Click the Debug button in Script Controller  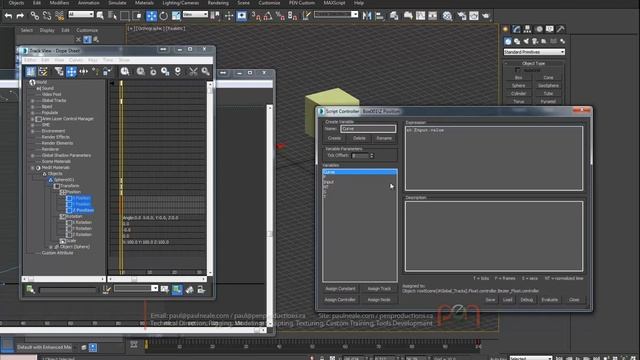click(x=527, y=300)
